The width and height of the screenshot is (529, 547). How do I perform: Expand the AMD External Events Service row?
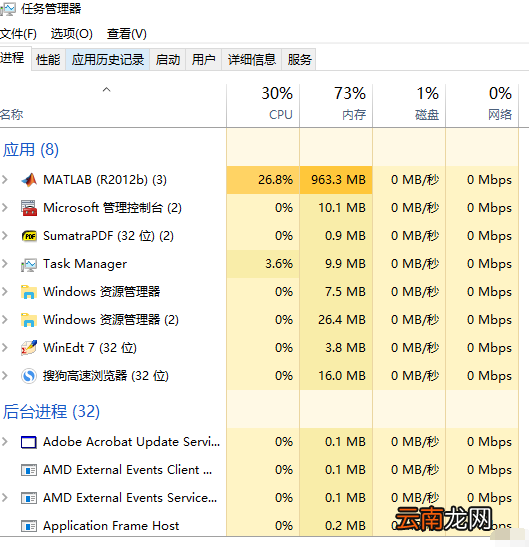coord(5,497)
